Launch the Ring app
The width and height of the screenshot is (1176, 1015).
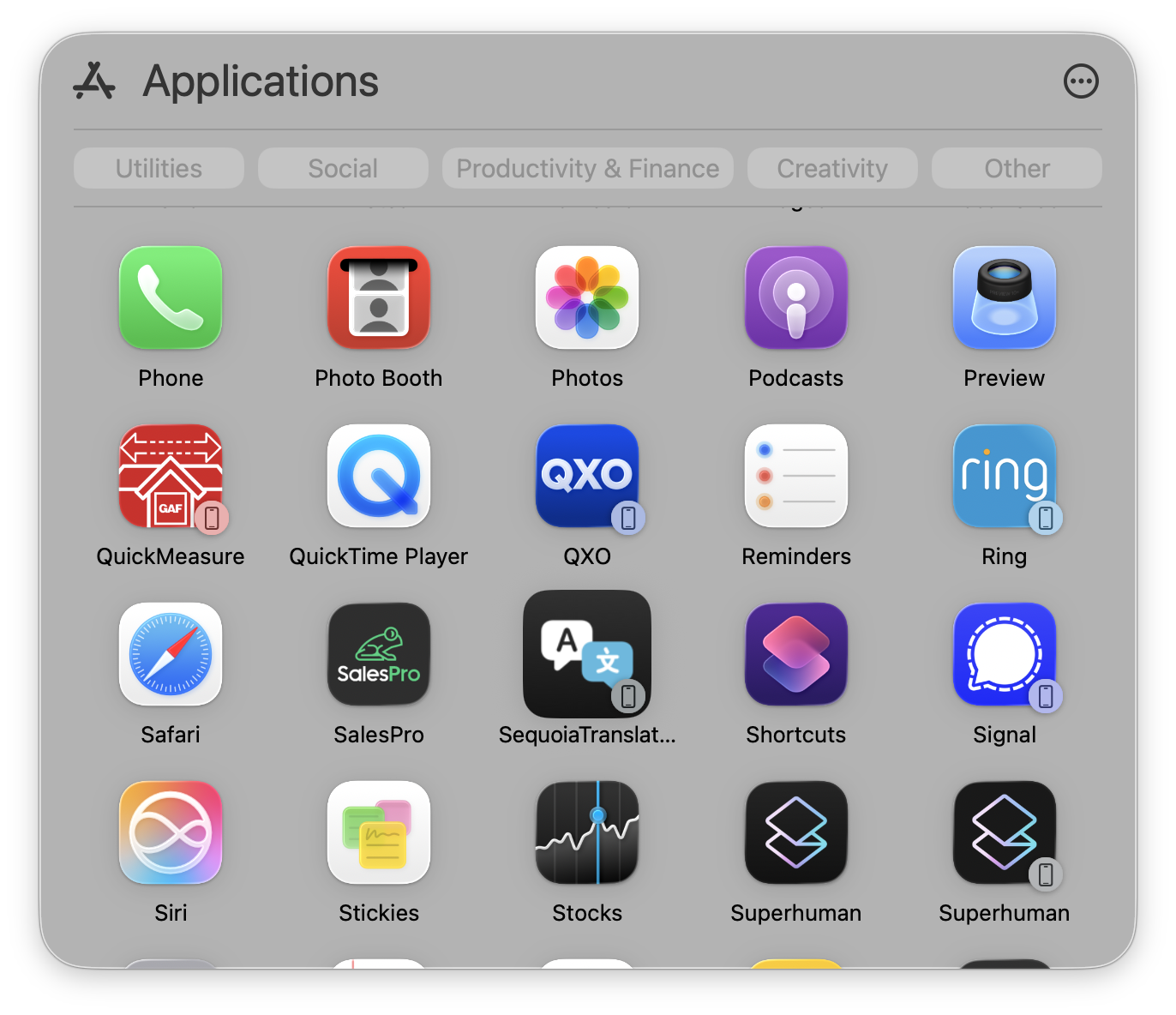tap(1005, 476)
